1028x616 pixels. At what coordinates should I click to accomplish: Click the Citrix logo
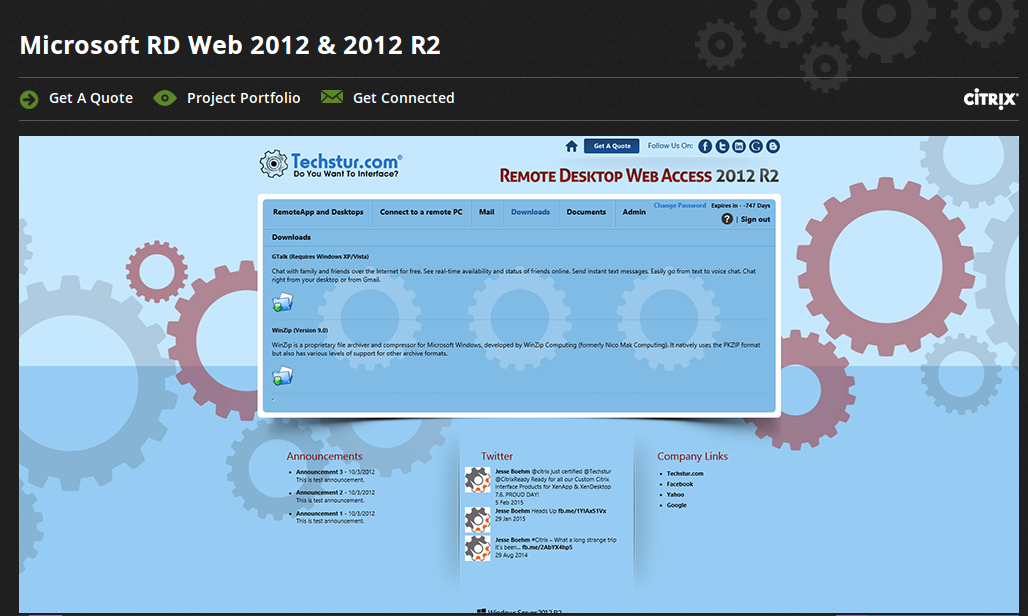pyautogui.click(x=991, y=98)
